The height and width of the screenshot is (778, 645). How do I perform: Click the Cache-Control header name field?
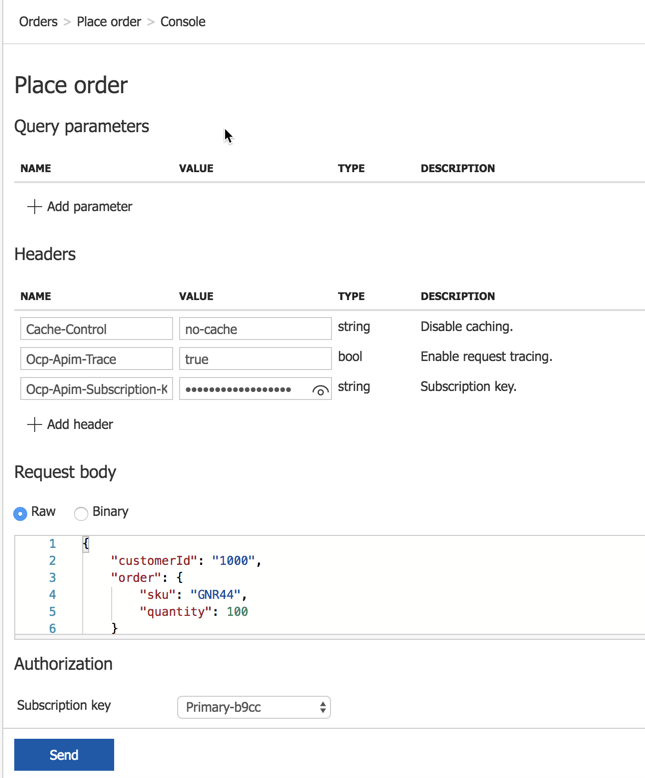pyautogui.click(x=96, y=329)
